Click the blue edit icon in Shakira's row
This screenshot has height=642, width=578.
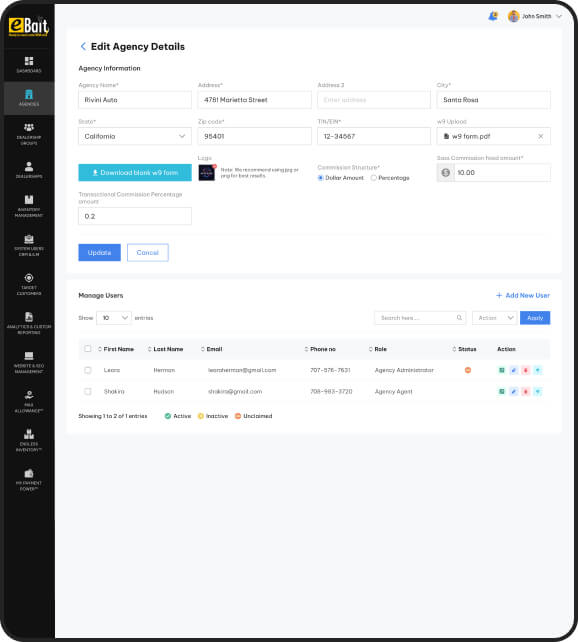pos(513,391)
